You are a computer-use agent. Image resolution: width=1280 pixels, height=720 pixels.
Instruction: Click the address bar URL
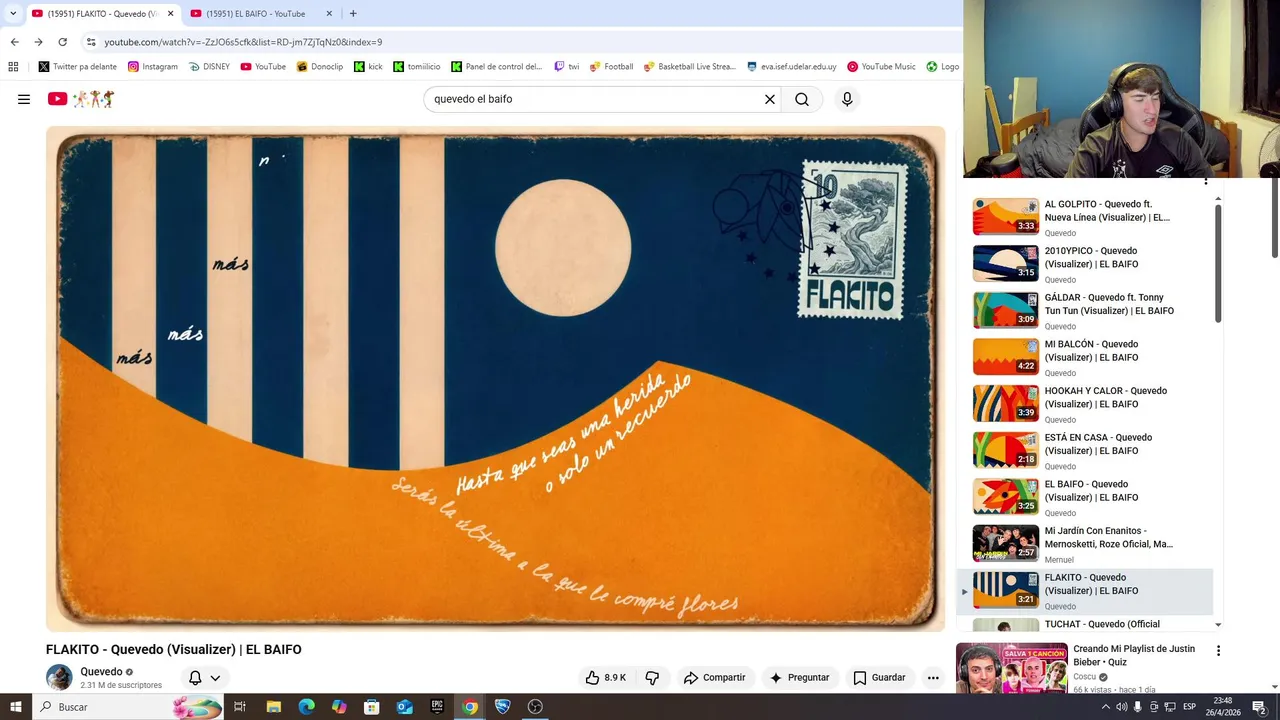(x=243, y=42)
